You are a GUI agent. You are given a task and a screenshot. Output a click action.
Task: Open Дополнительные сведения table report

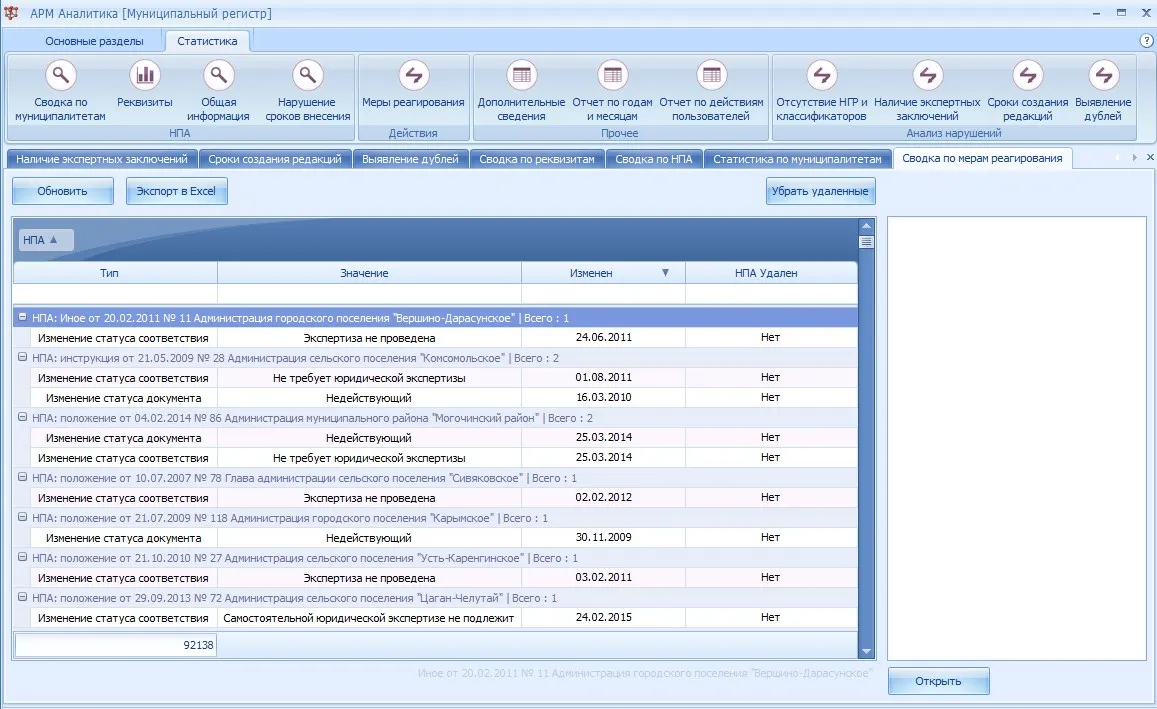point(522,91)
